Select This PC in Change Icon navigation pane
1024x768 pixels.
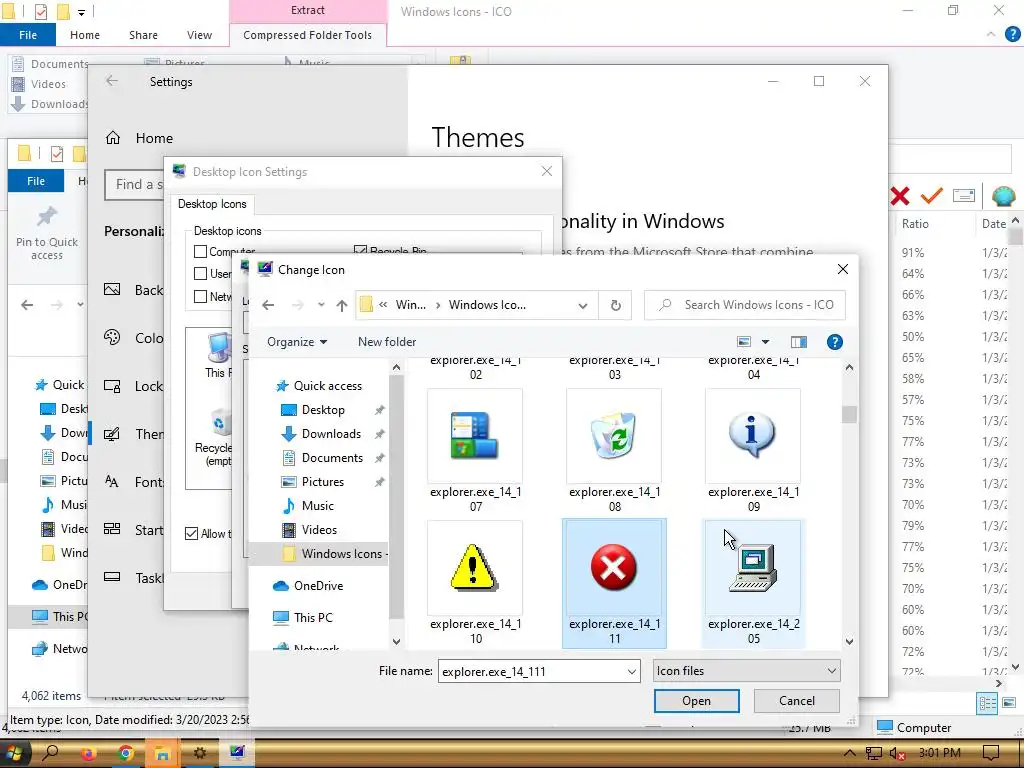coord(303,617)
